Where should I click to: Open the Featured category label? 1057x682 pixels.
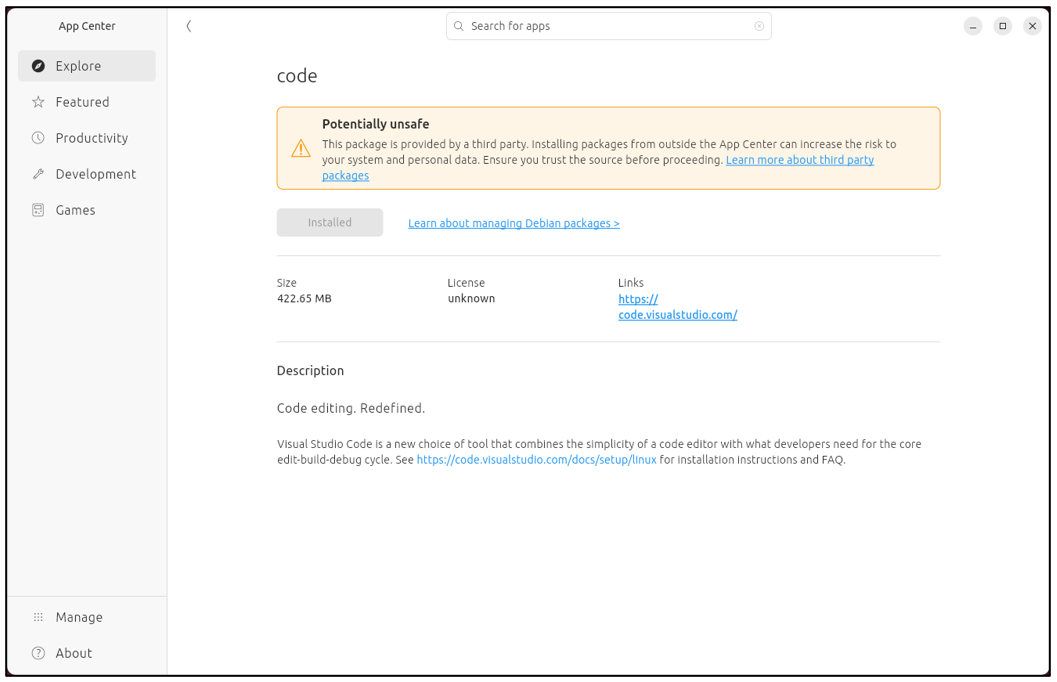[x=82, y=102]
